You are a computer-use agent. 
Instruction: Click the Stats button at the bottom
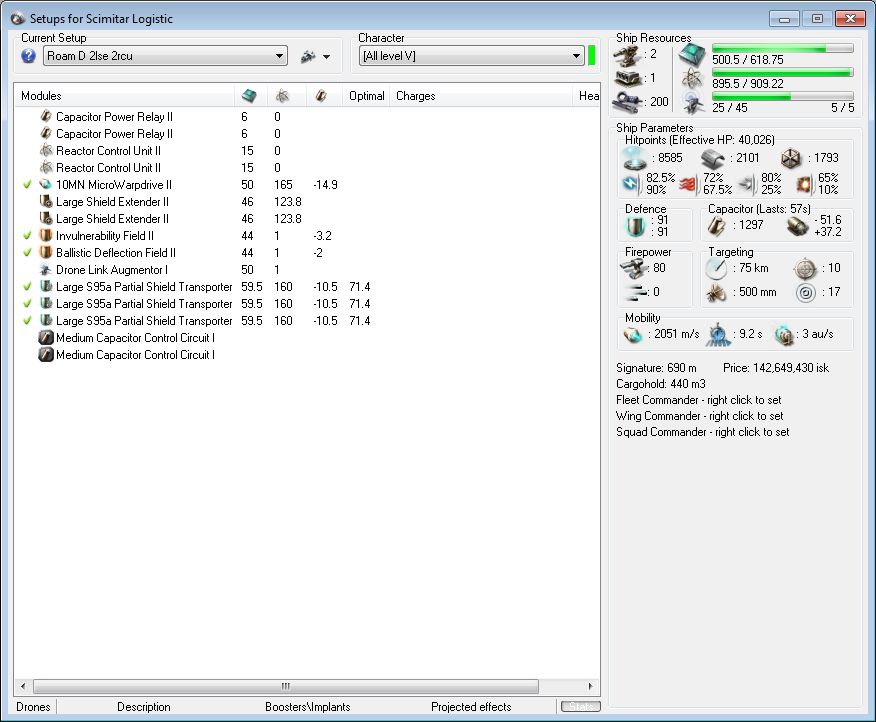(x=581, y=707)
